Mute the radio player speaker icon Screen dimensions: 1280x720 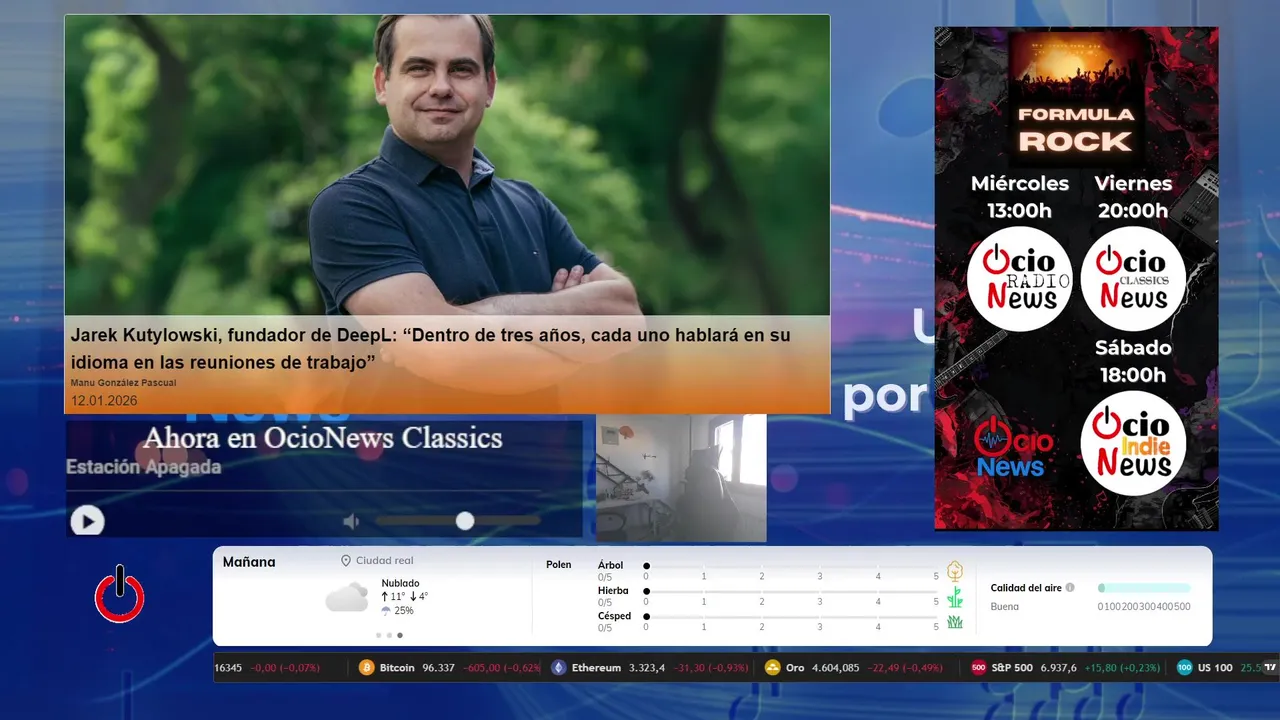351,521
